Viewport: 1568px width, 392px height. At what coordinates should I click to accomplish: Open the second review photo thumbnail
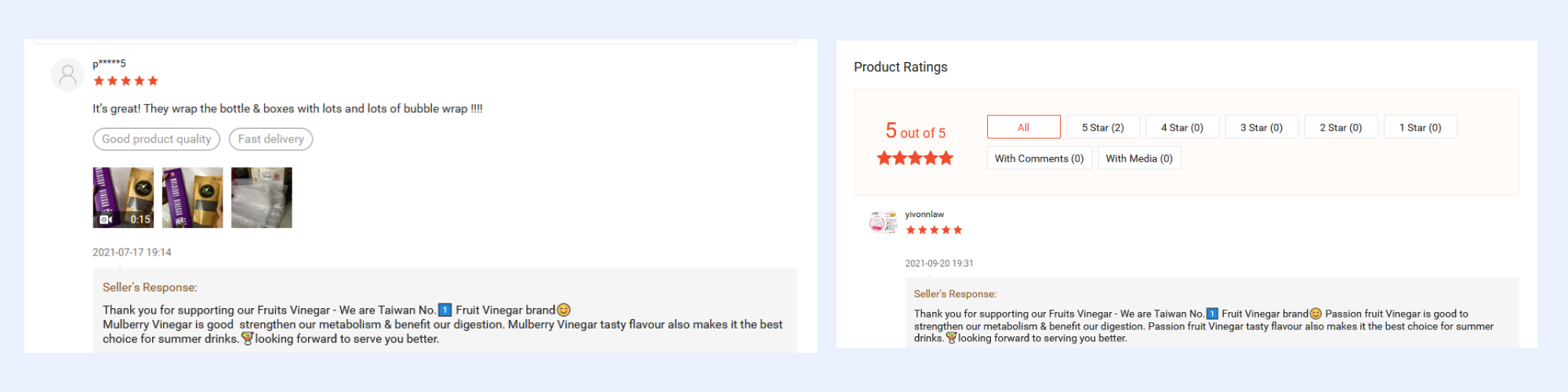point(192,198)
